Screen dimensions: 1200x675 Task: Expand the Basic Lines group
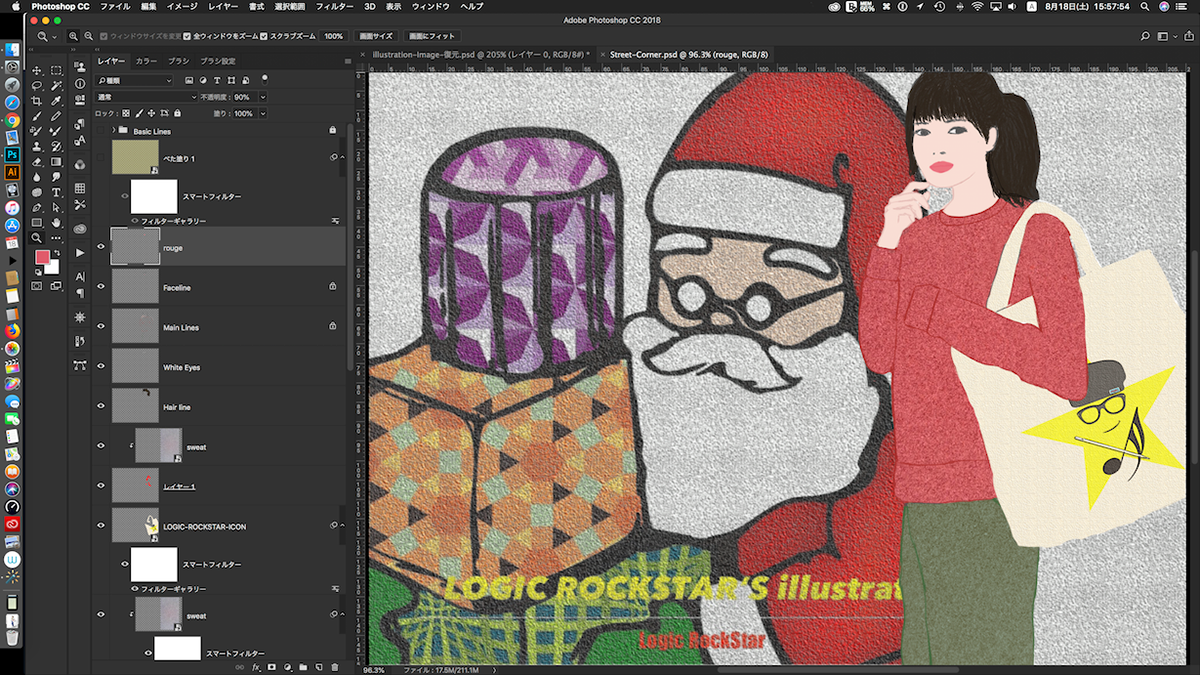click(x=112, y=131)
